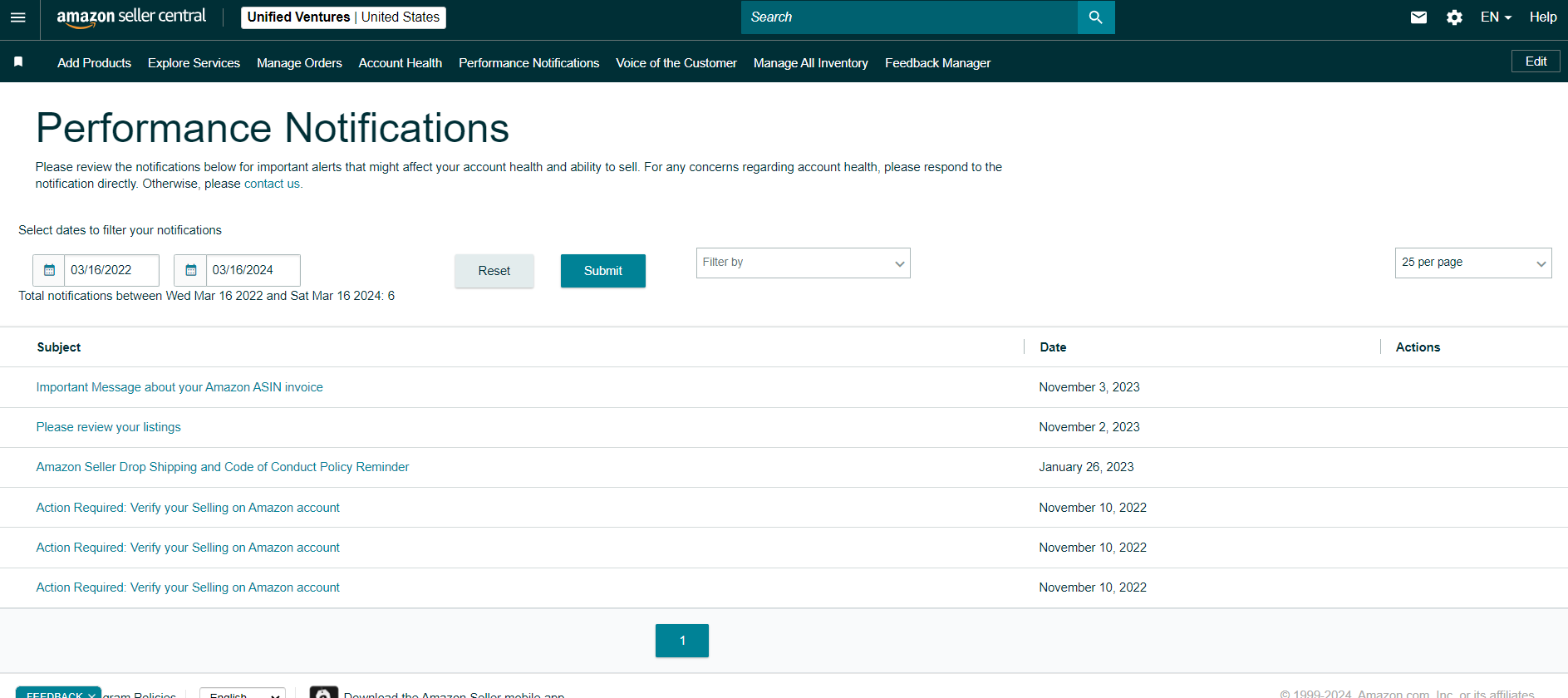The height and width of the screenshot is (698, 1568).
Task: Click the start date field 03/16/2022
Action: point(111,270)
